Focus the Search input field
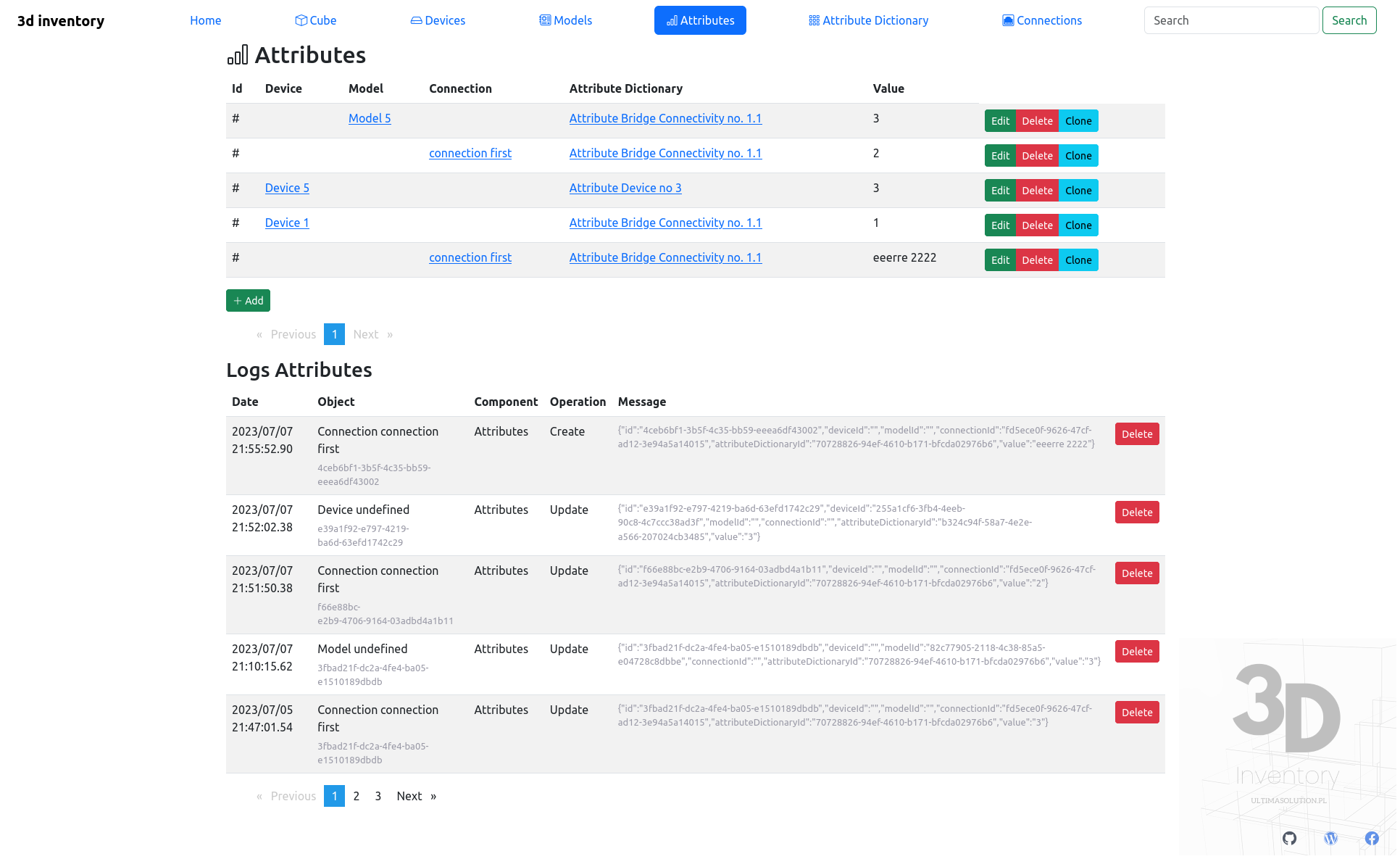 click(1231, 20)
